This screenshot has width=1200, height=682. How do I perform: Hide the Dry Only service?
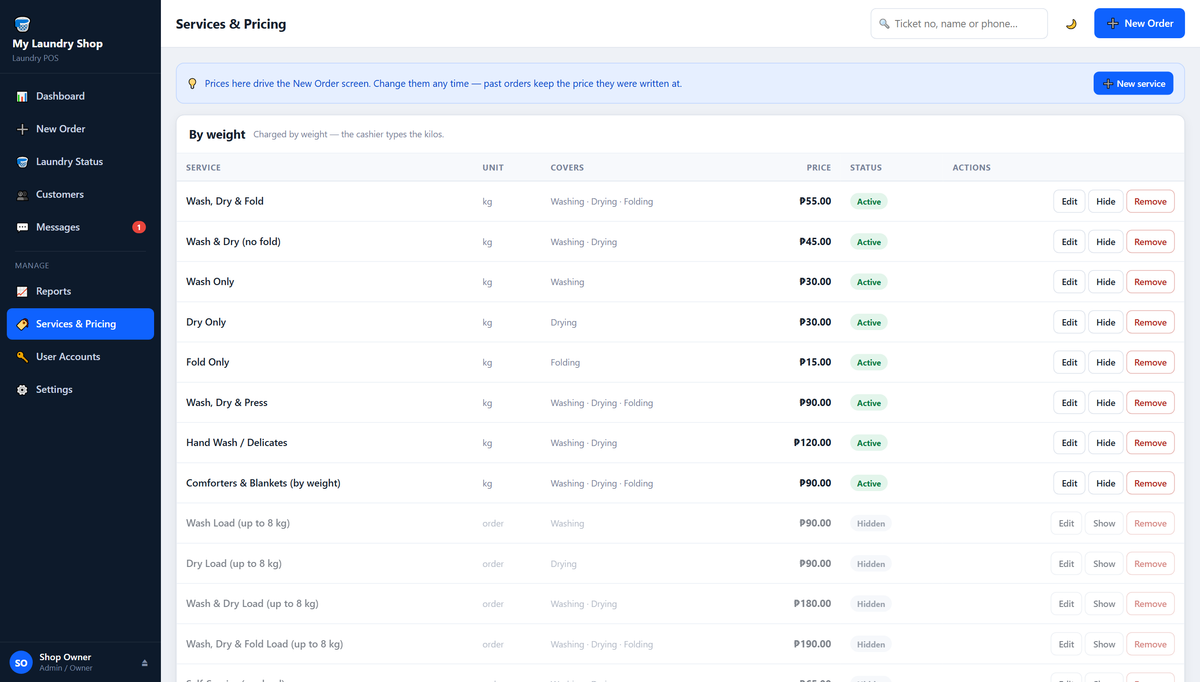(1105, 322)
